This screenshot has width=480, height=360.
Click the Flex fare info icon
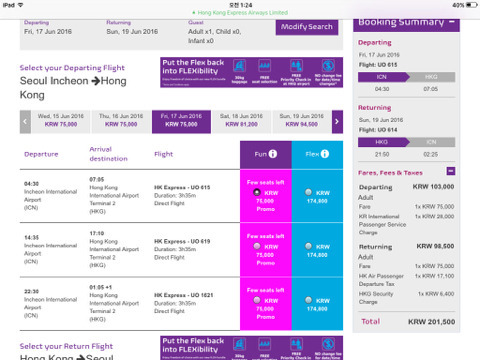(x=325, y=154)
